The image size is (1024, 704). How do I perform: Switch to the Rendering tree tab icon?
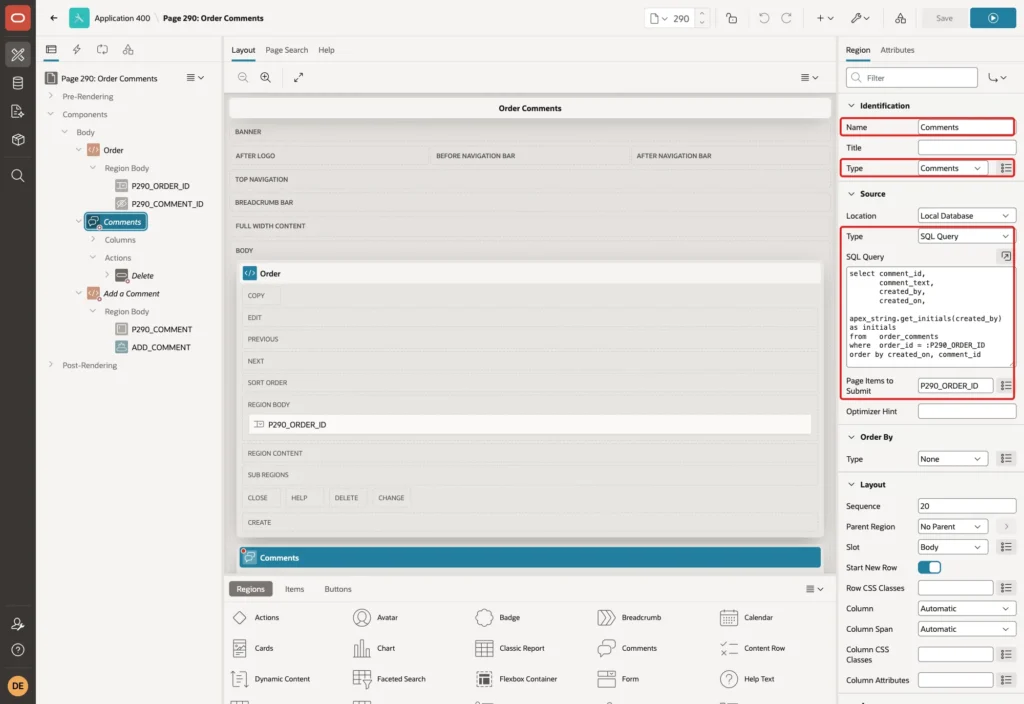click(x=51, y=50)
